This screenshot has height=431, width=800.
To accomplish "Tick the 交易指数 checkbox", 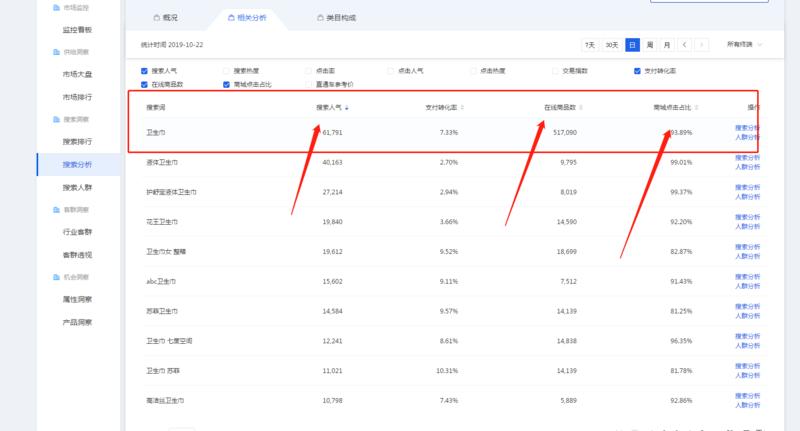I will click(554, 71).
